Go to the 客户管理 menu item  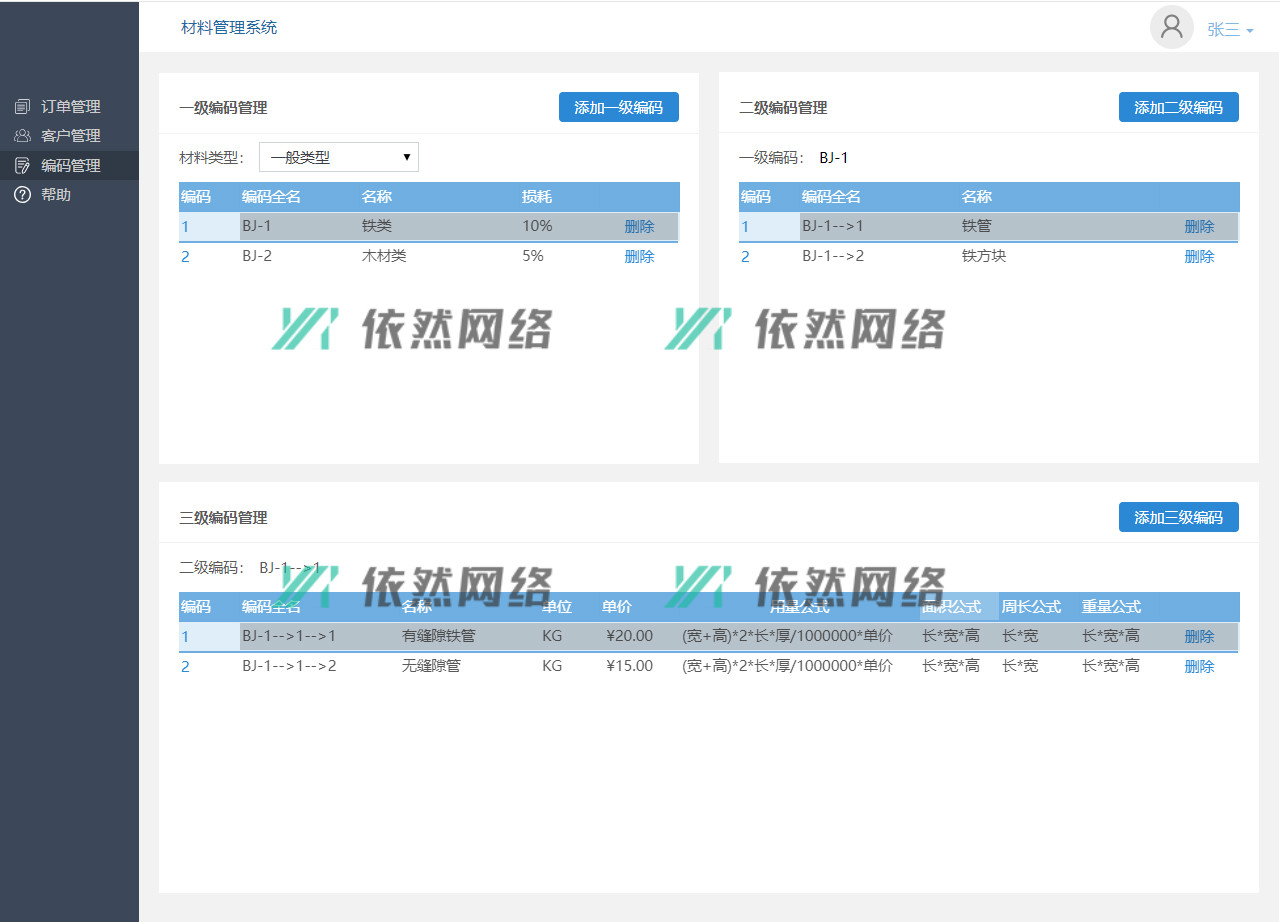click(70, 136)
